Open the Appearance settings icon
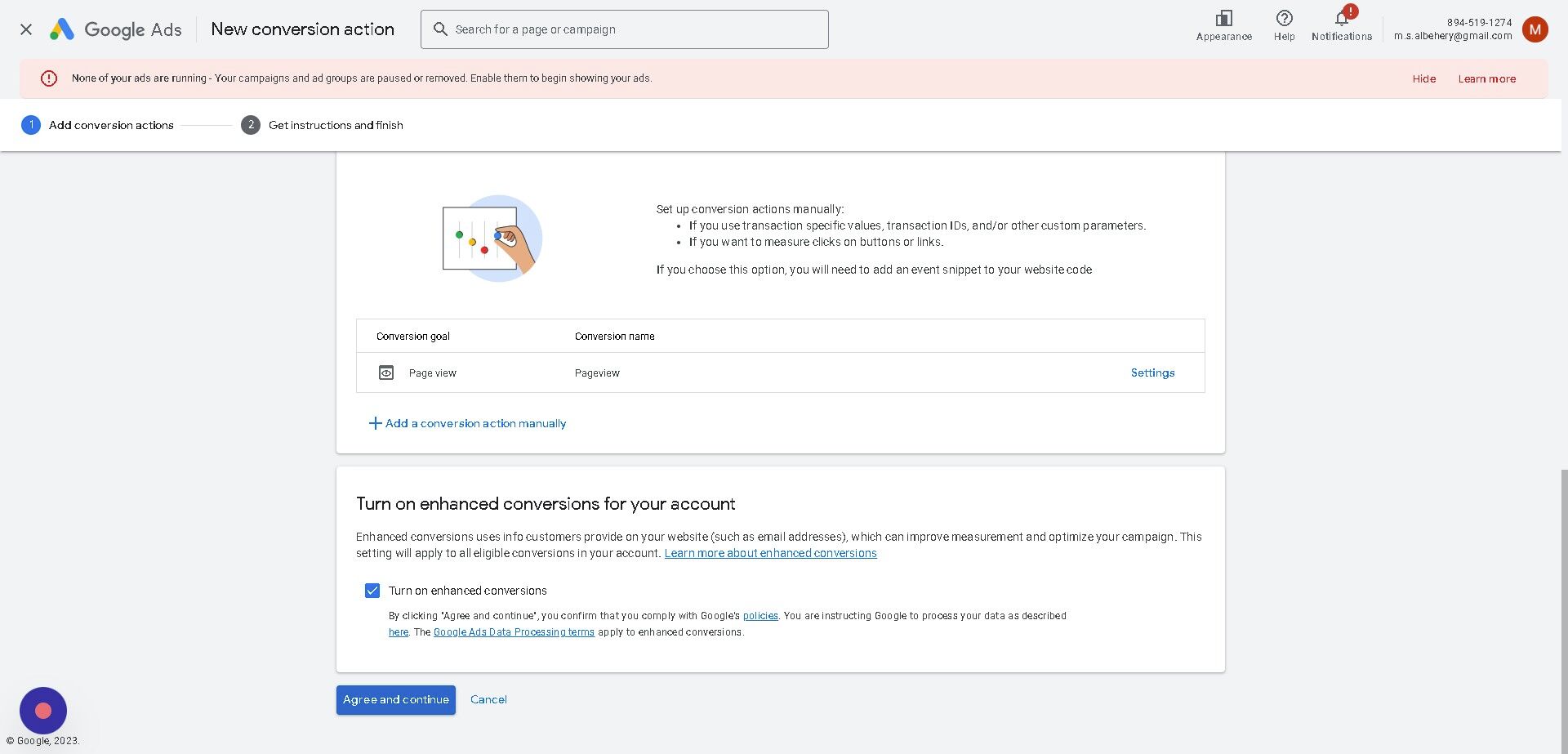The image size is (1568, 754). (1223, 19)
